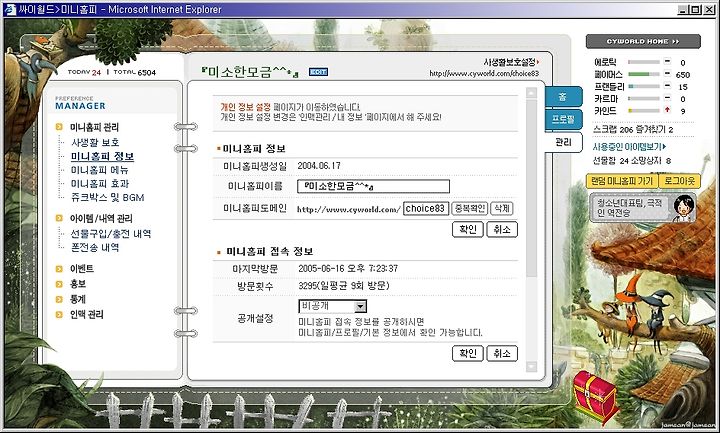Click the 로그아웃 button
The height and width of the screenshot is (433, 720).
(680, 181)
